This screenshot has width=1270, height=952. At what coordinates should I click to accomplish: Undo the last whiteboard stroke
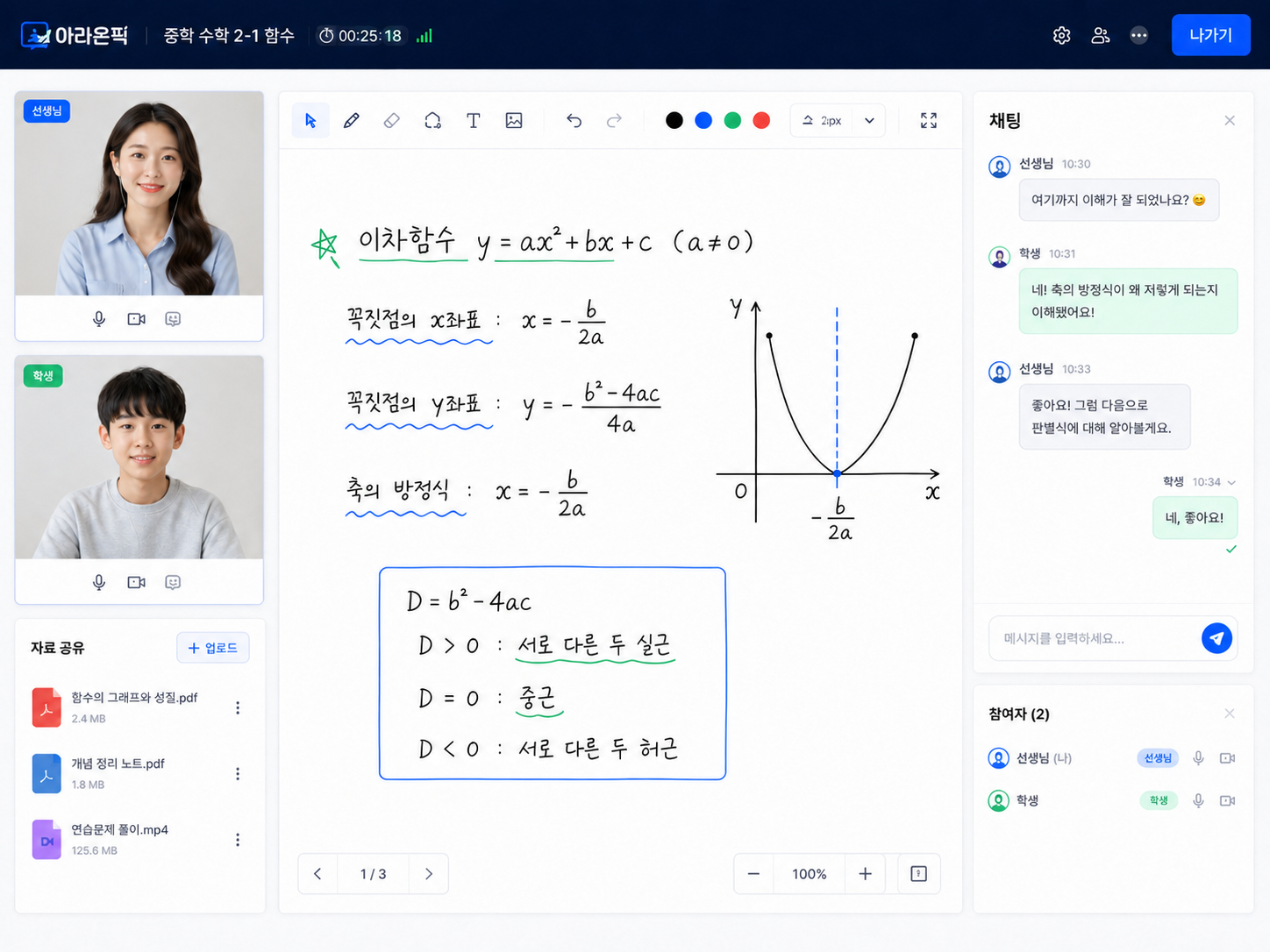(574, 120)
